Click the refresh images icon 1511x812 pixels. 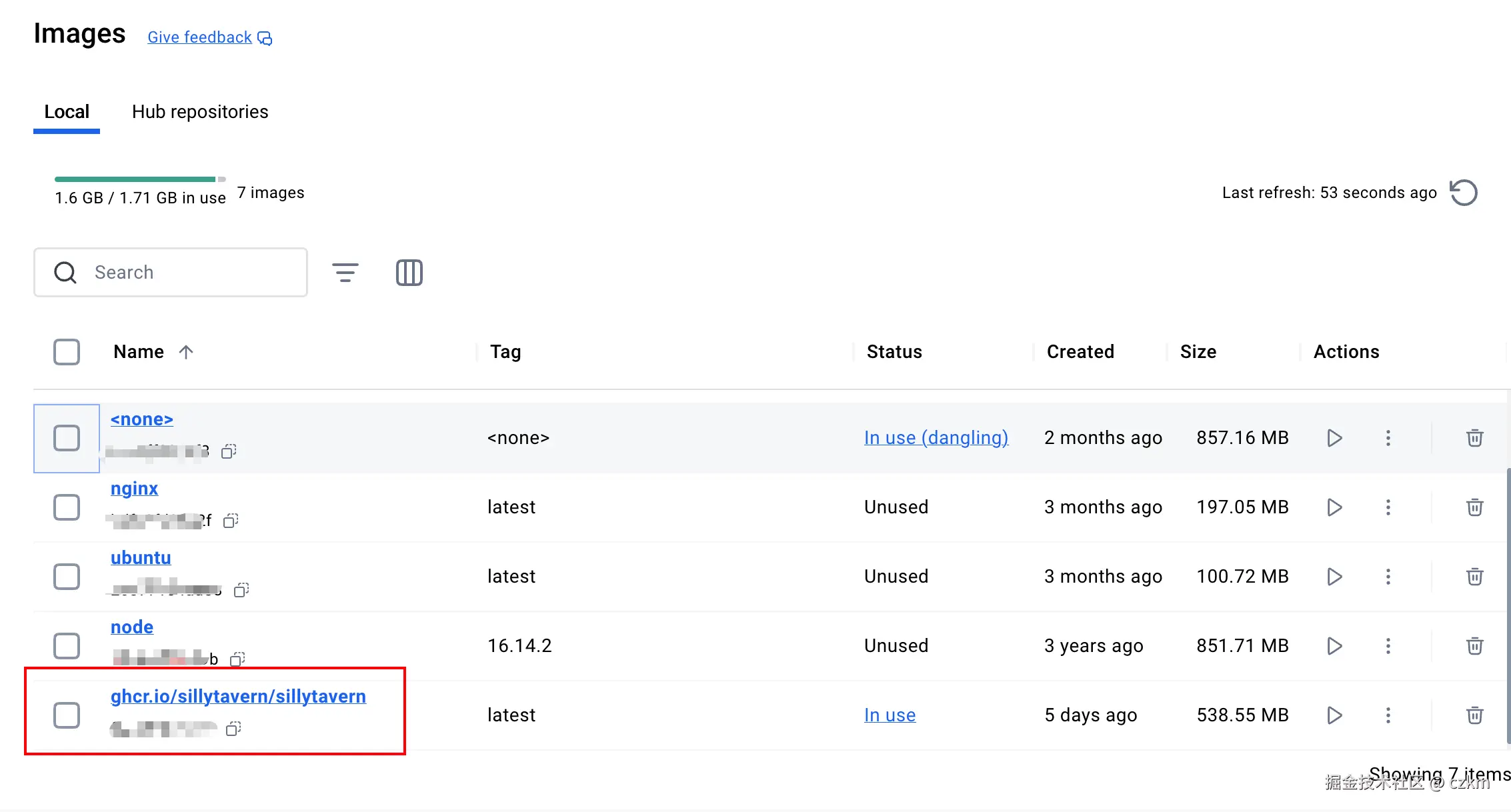coord(1464,193)
